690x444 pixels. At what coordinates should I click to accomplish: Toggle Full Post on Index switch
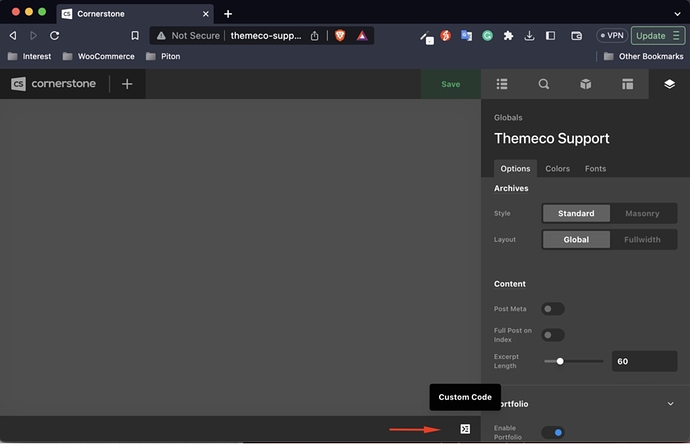pyautogui.click(x=553, y=335)
